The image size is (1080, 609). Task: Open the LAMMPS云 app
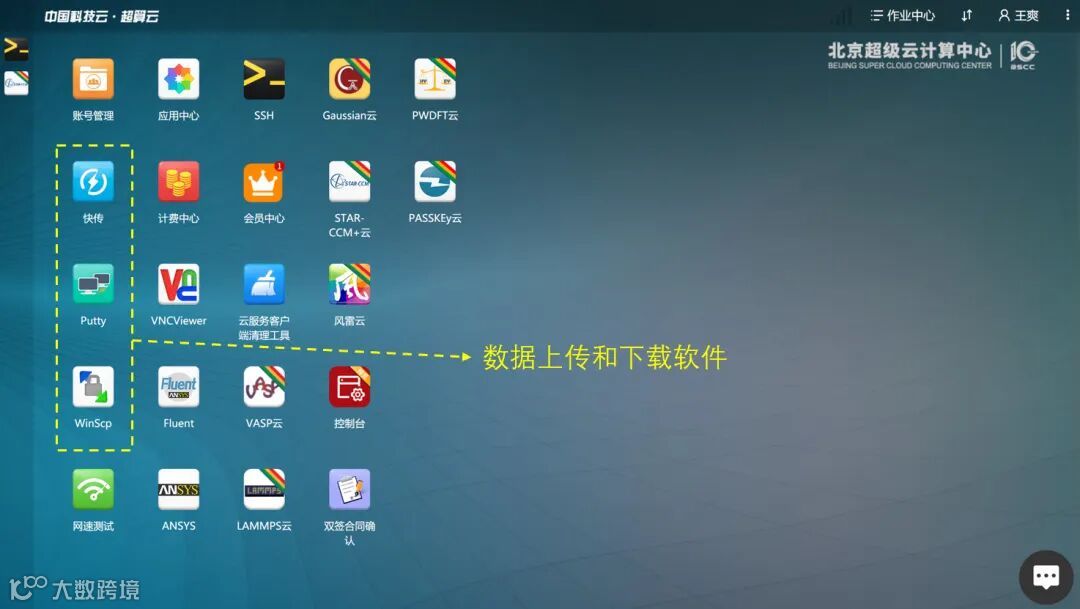tap(264, 489)
